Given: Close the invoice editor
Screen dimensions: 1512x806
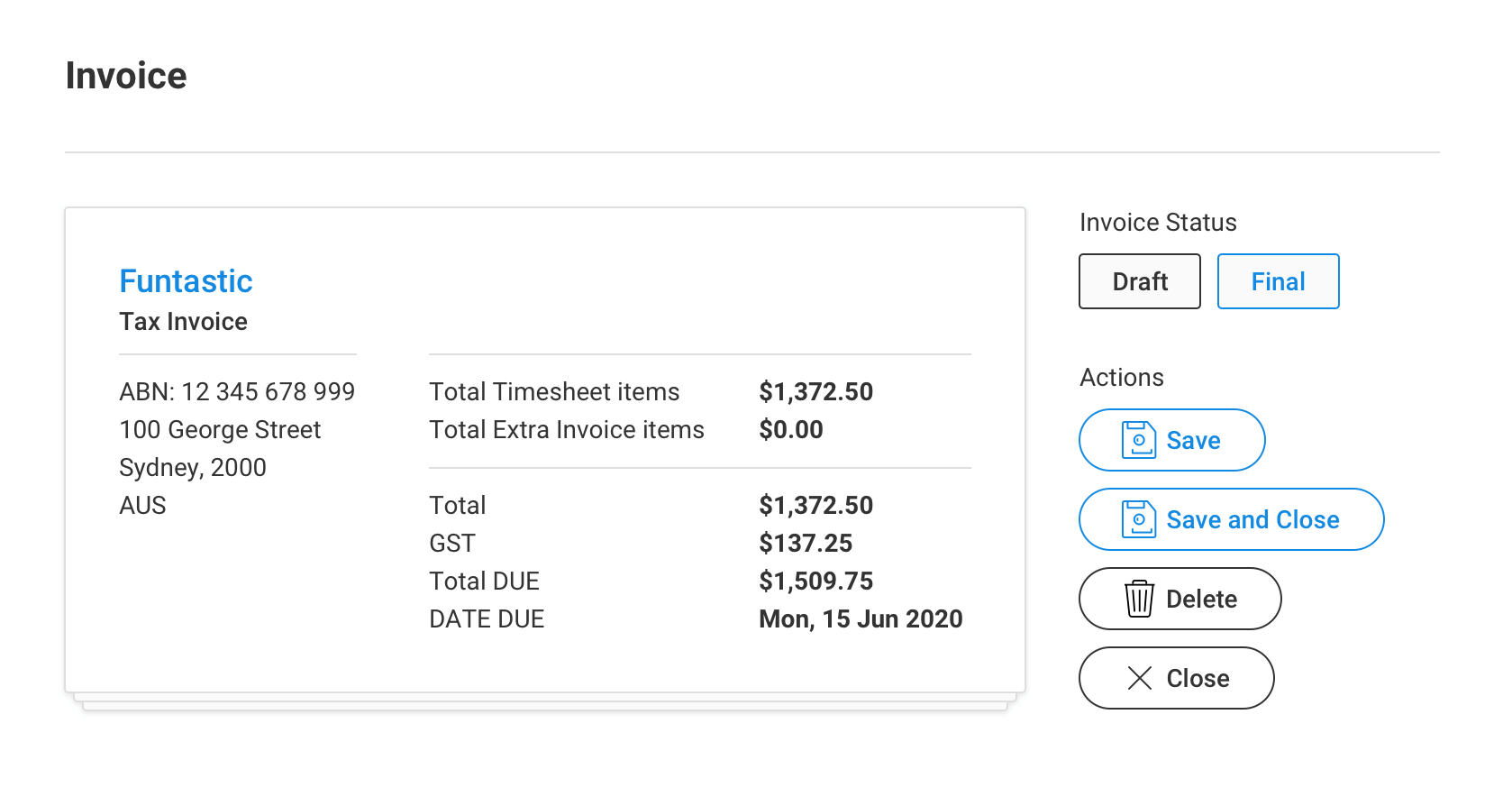Looking at the screenshot, I should 1177,678.
